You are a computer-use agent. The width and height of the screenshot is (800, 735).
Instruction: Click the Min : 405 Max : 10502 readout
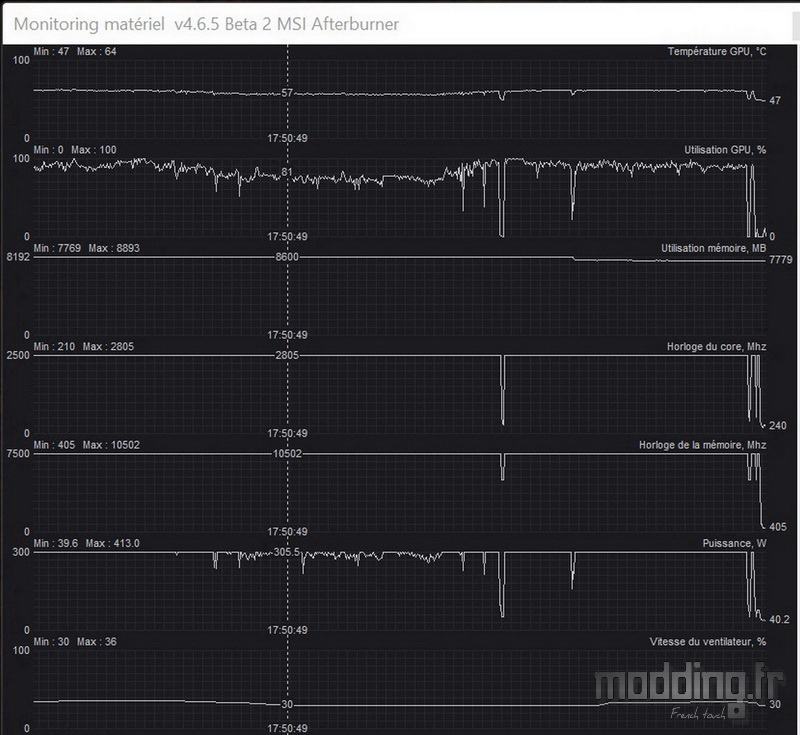(86, 445)
